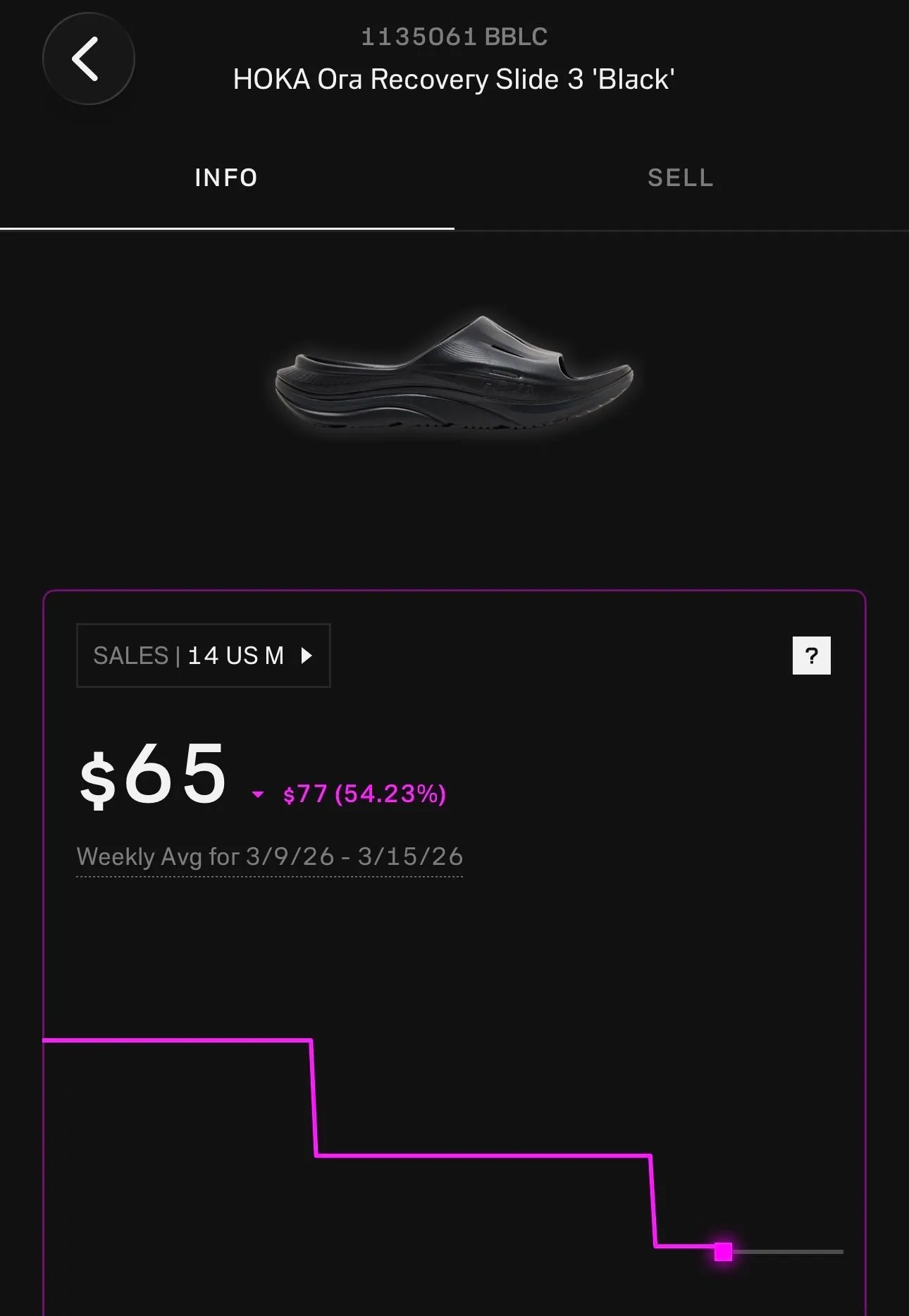Open the question mark help icon
909x1316 pixels.
[x=811, y=656]
